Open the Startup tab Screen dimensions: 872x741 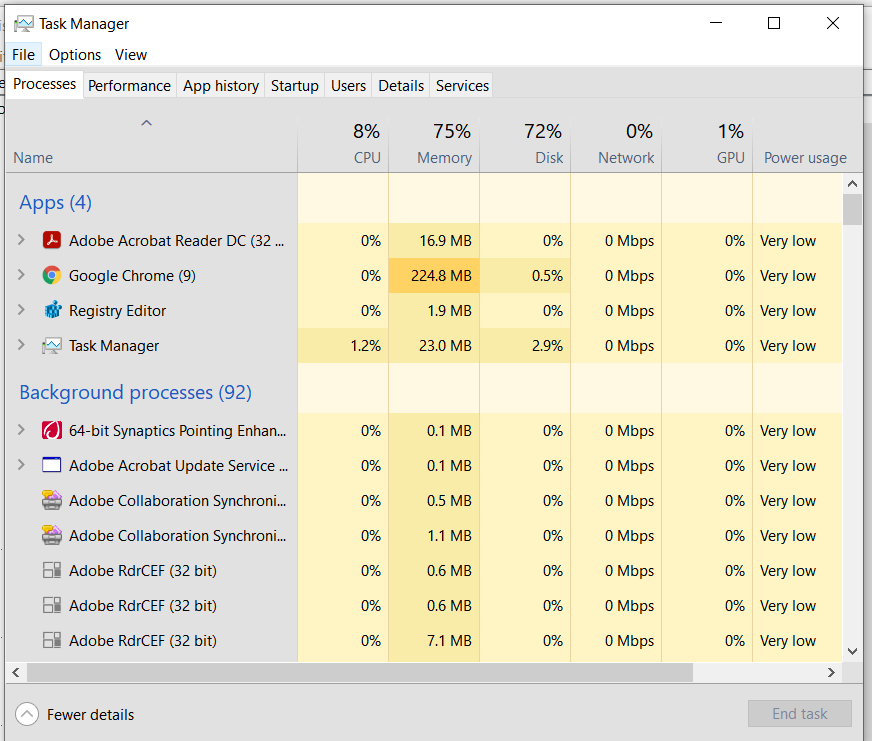click(294, 86)
